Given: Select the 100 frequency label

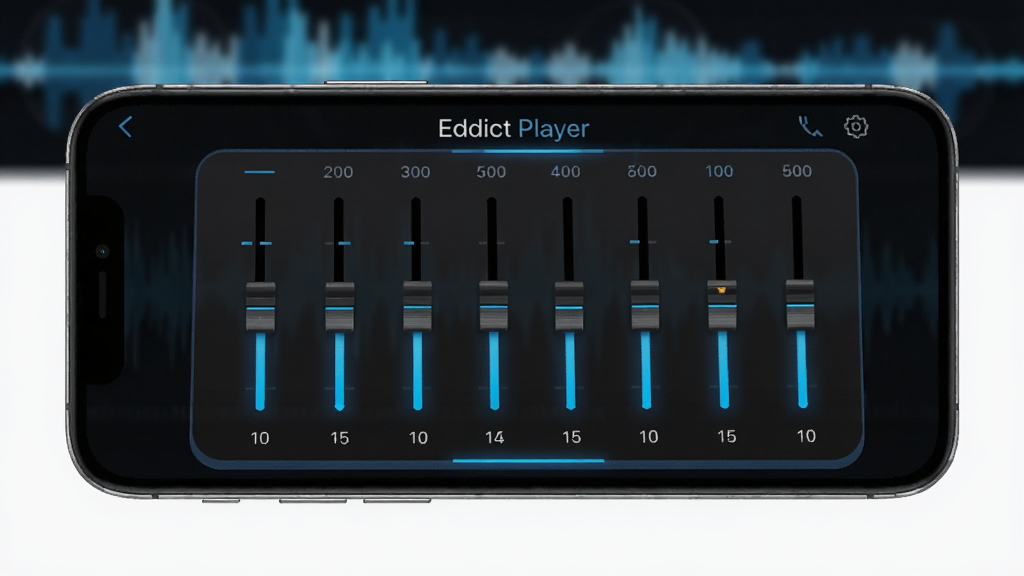Looking at the screenshot, I should pos(719,171).
